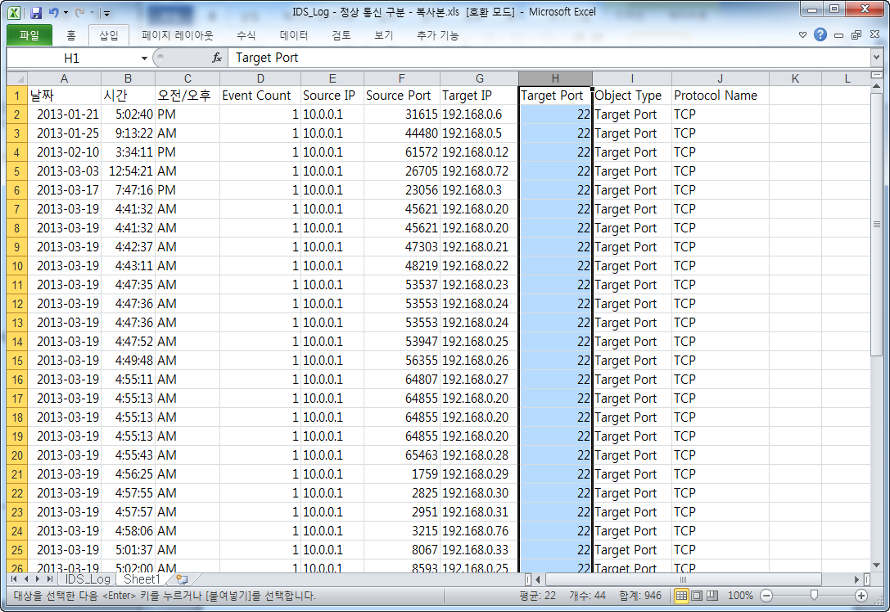
Task: Switch to the 수식 (Formulas) tab
Action: pyautogui.click(x=246, y=35)
